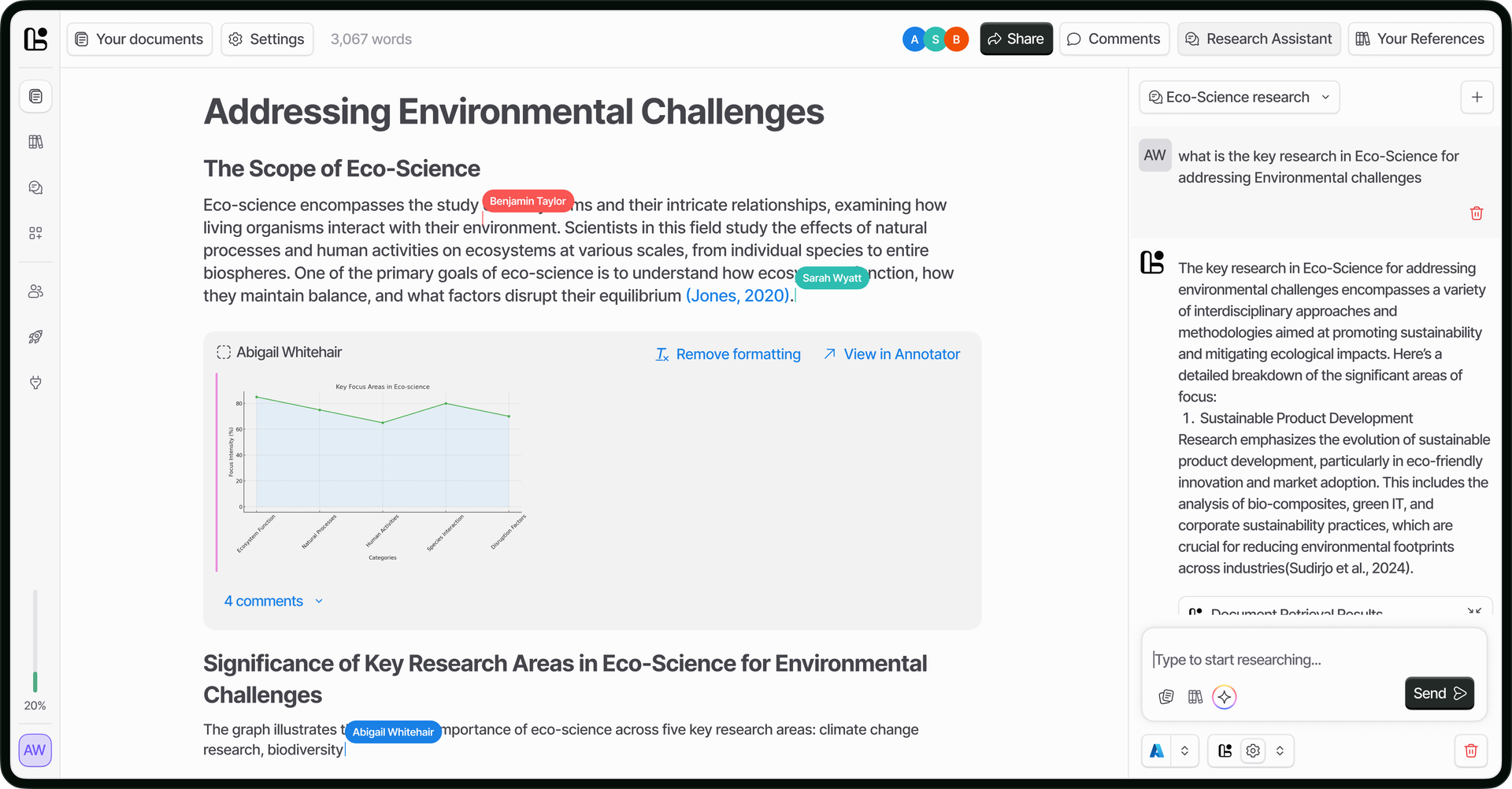Open the library icon in the sidebar

[x=35, y=142]
